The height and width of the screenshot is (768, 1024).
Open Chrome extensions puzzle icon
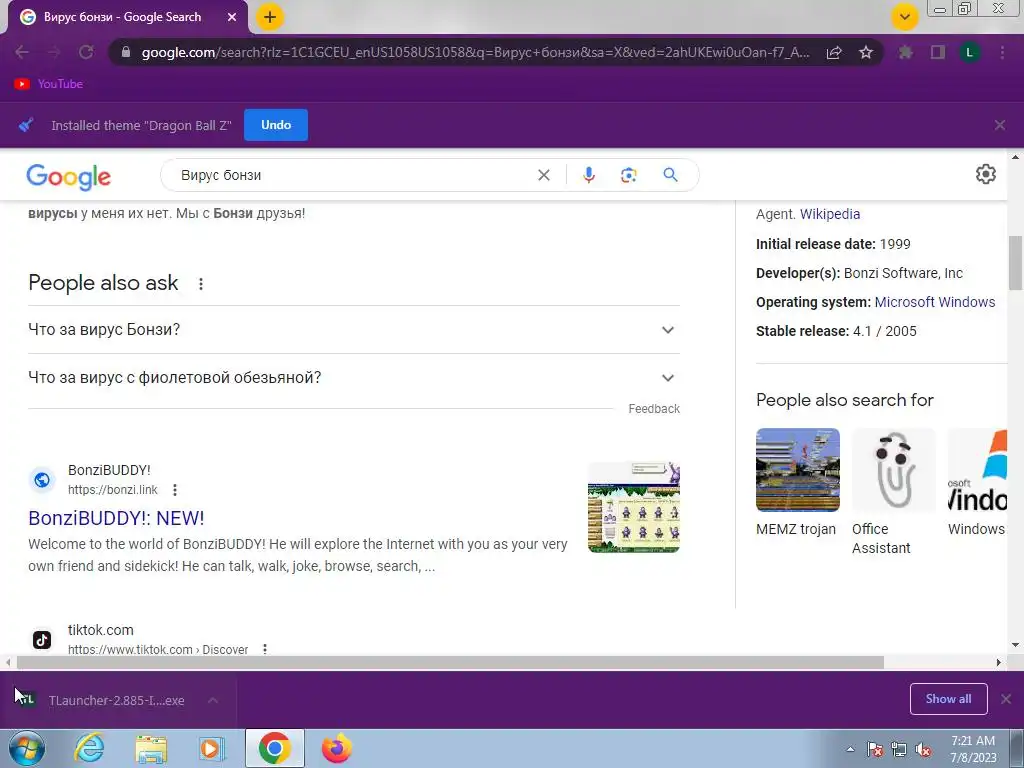[x=905, y=52]
